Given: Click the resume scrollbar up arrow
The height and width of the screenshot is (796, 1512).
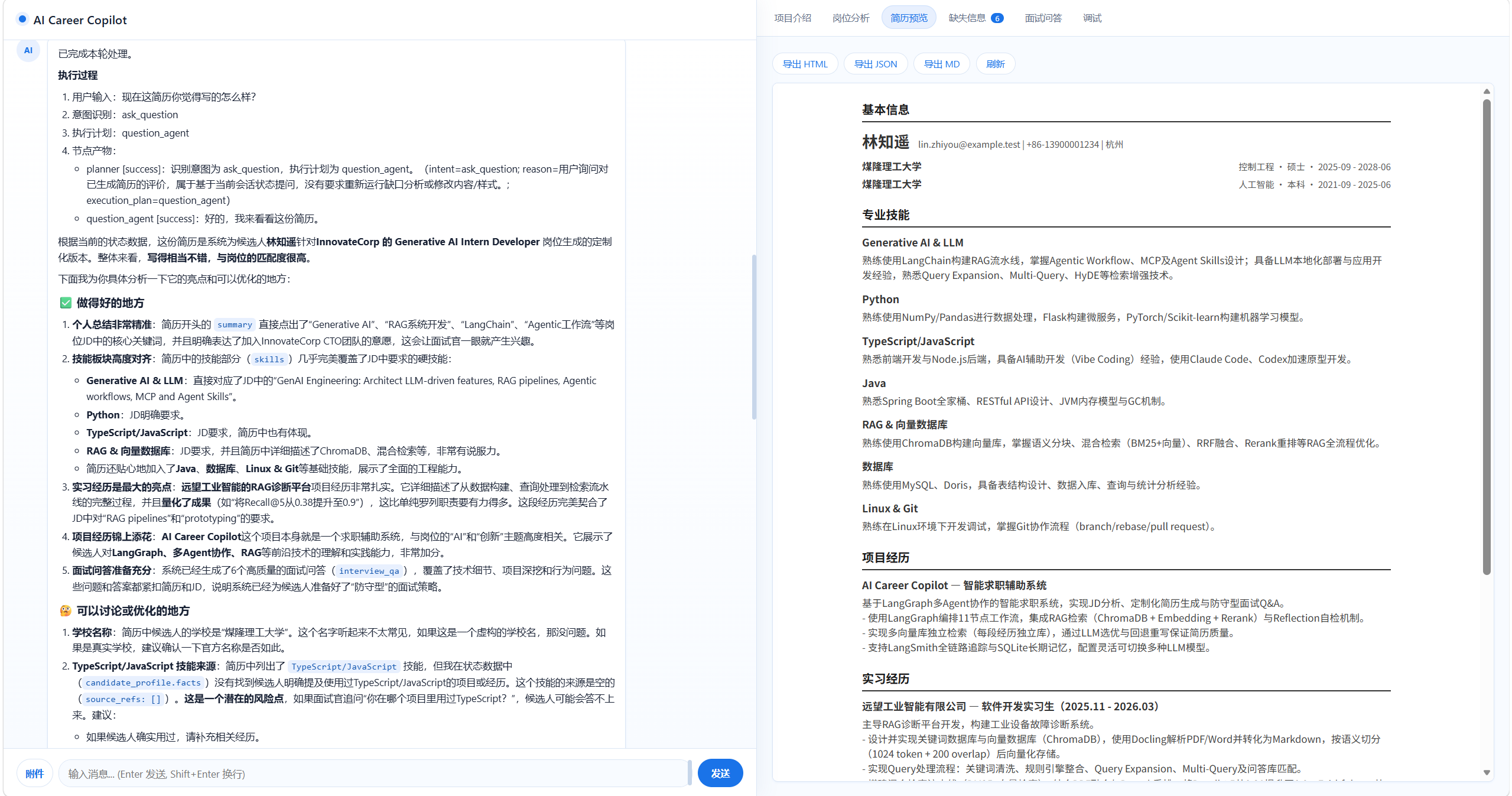Looking at the screenshot, I should (x=1487, y=92).
